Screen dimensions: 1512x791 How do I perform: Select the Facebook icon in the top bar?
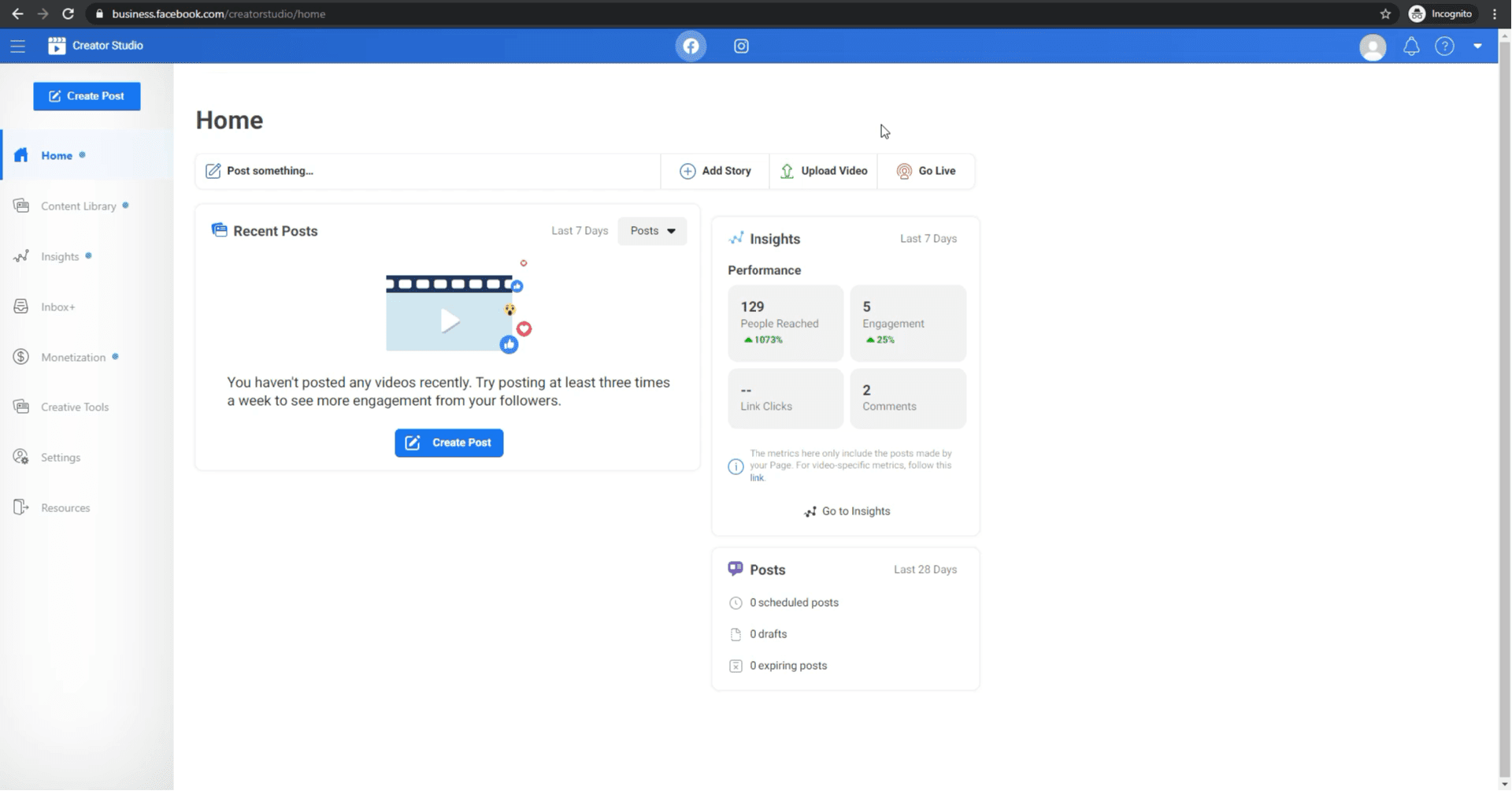coord(690,46)
